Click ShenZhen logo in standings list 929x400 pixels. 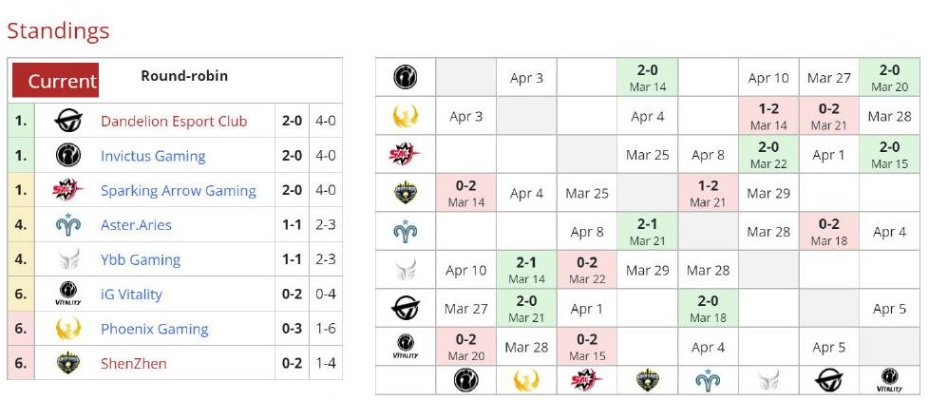click(x=69, y=364)
